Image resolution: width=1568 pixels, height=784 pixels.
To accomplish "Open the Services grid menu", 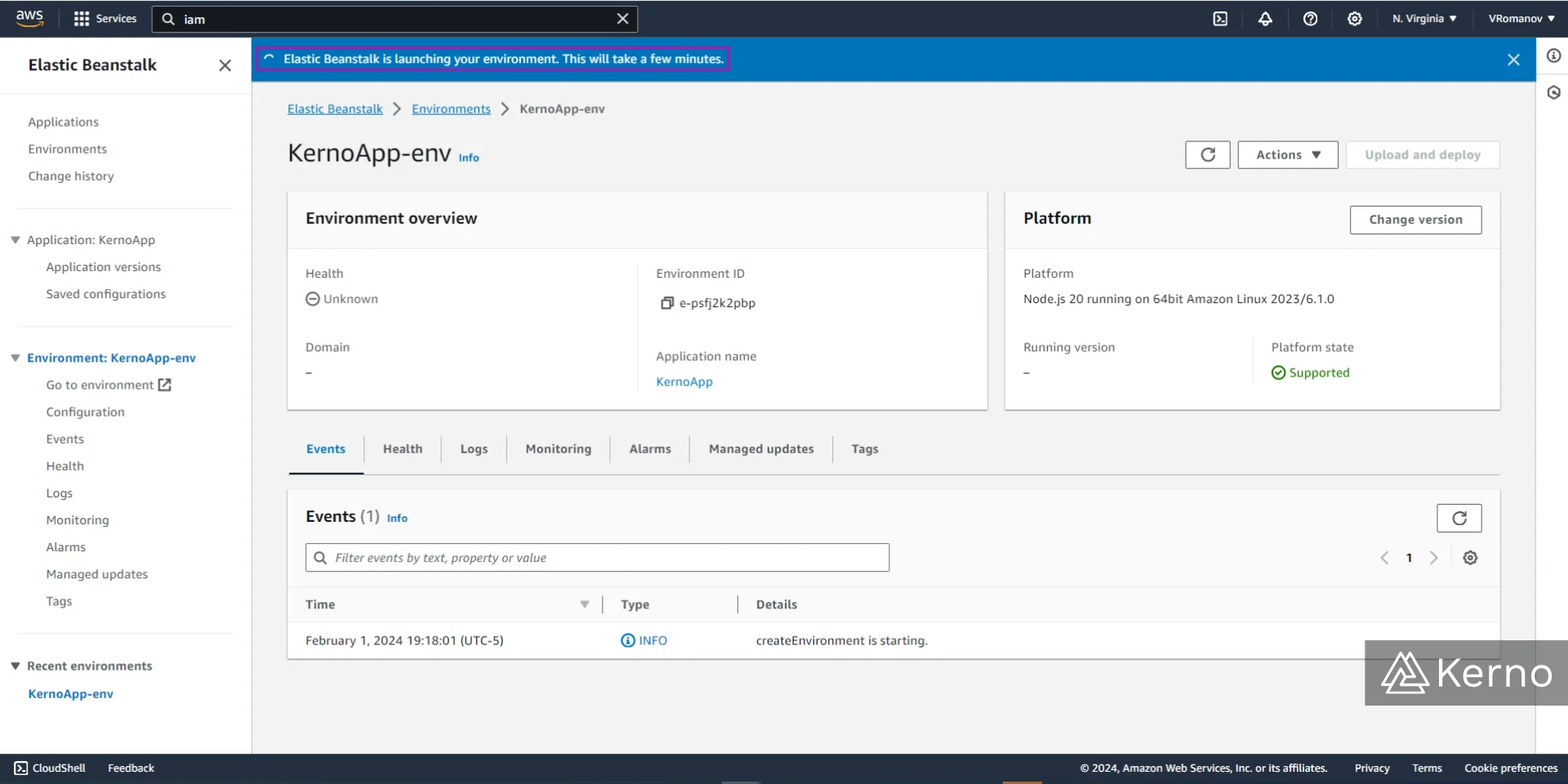I will tap(105, 19).
